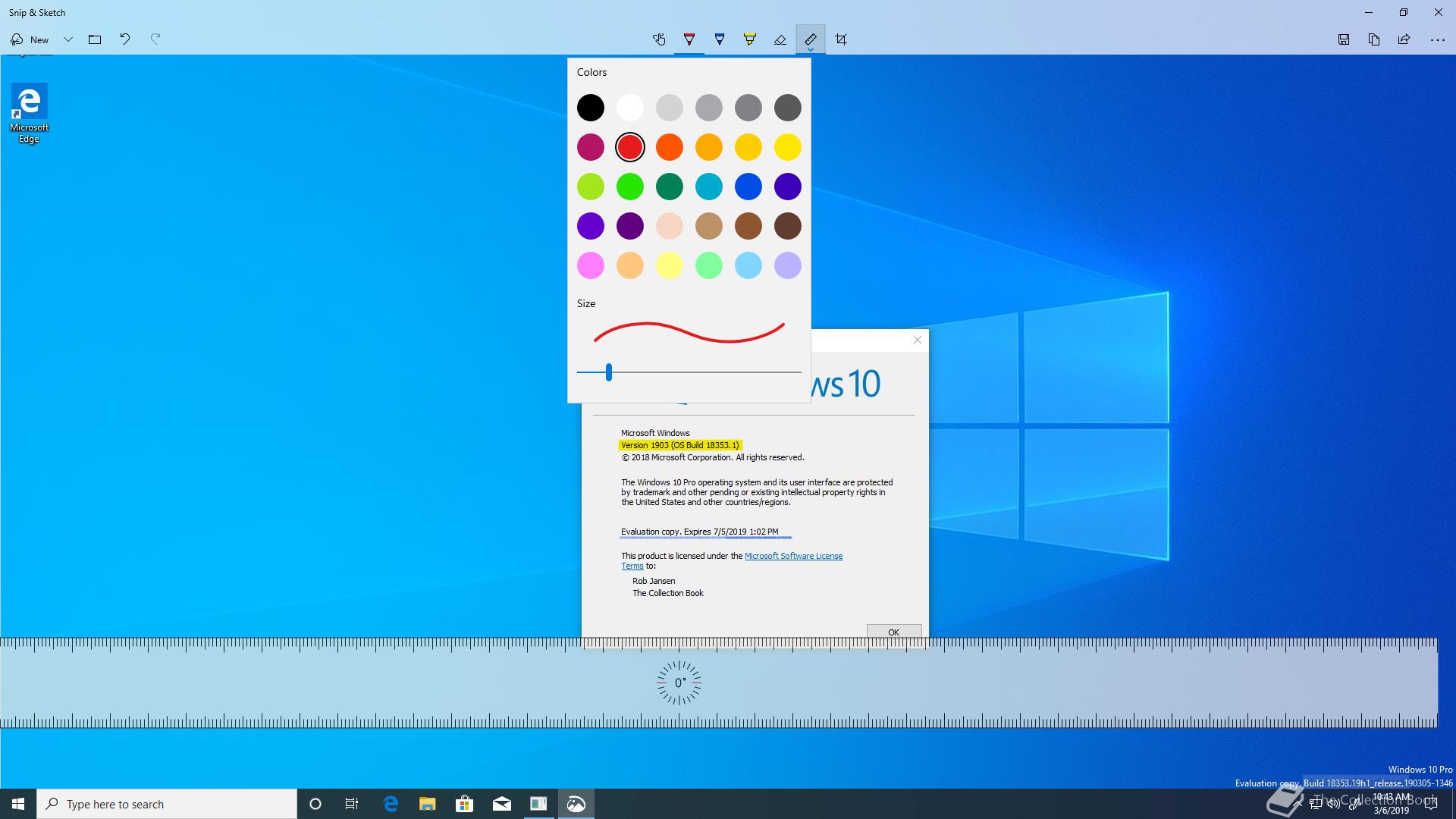The image size is (1456, 819).
Task: Select the red Ballpoint pen tool
Action: pyautogui.click(x=689, y=39)
